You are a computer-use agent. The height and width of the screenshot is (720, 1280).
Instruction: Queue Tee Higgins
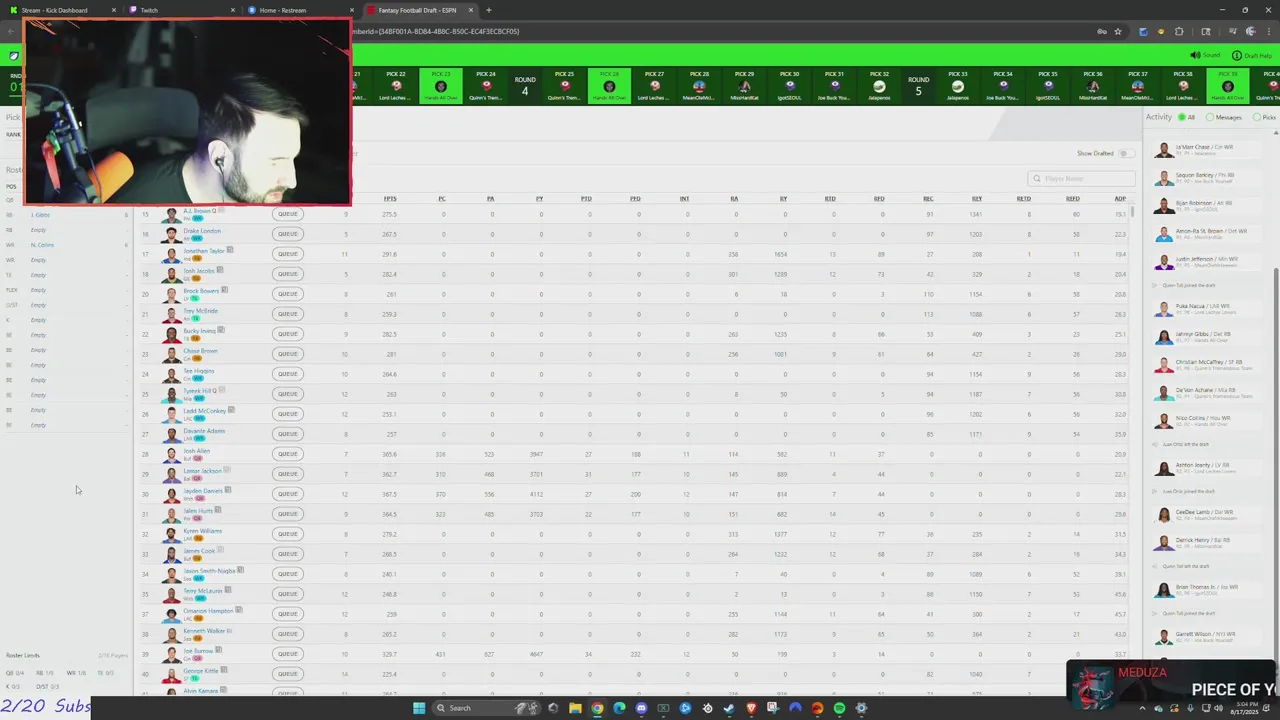(x=288, y=374)
